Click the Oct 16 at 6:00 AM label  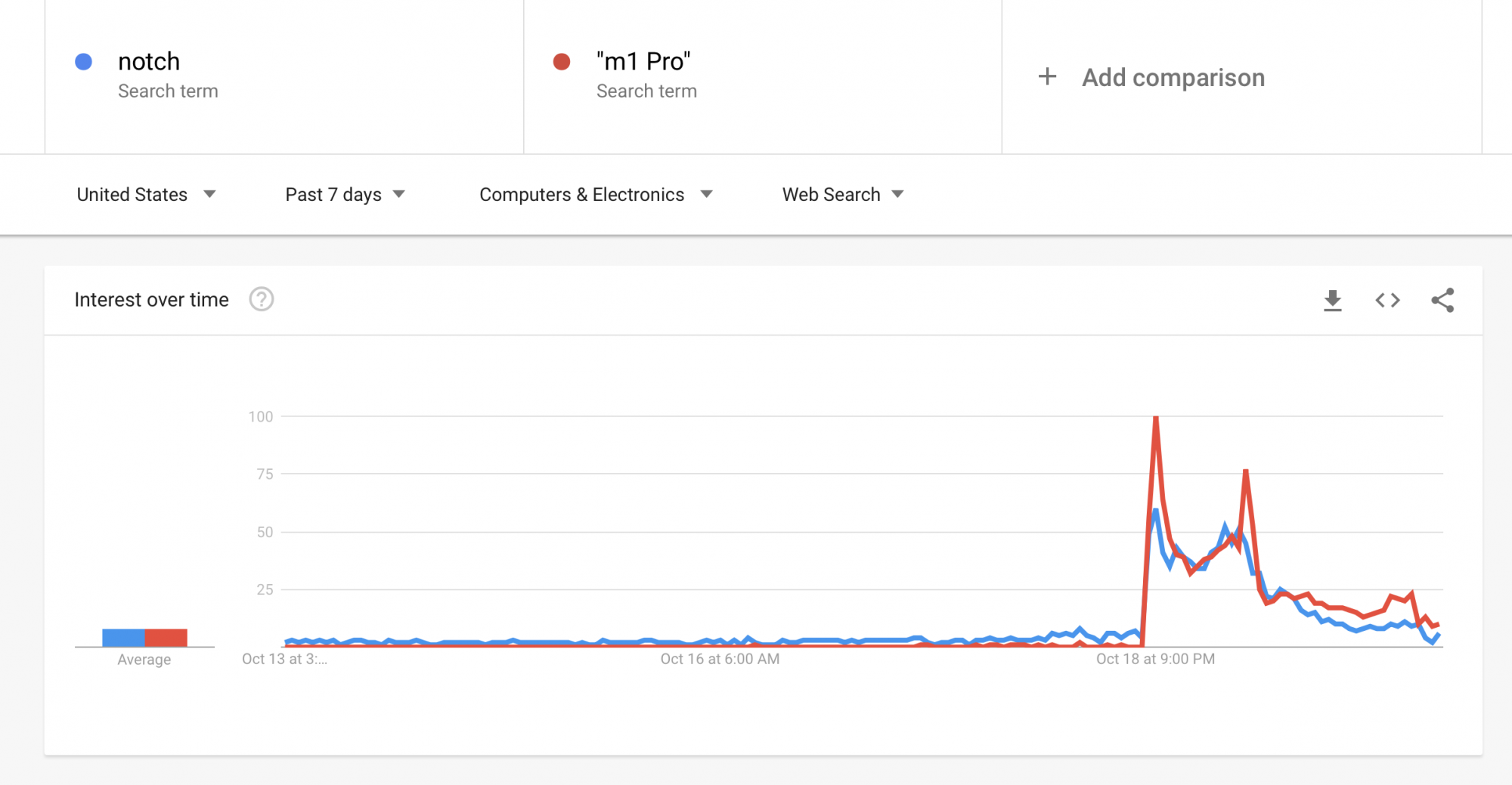tap(720, 659)
